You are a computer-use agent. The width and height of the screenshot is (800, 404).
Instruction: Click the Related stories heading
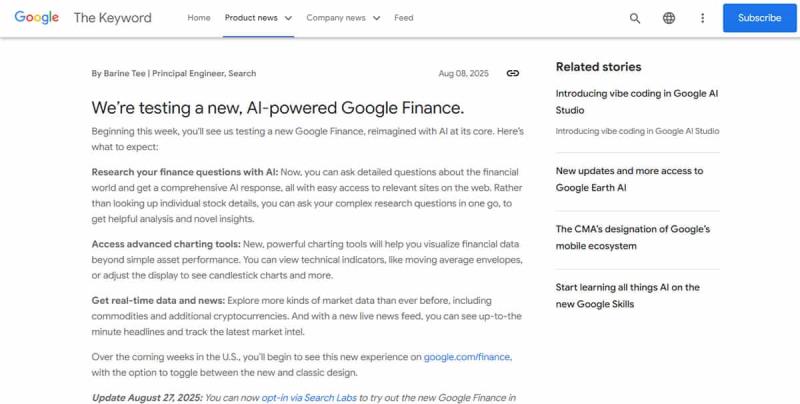(598, 67)
